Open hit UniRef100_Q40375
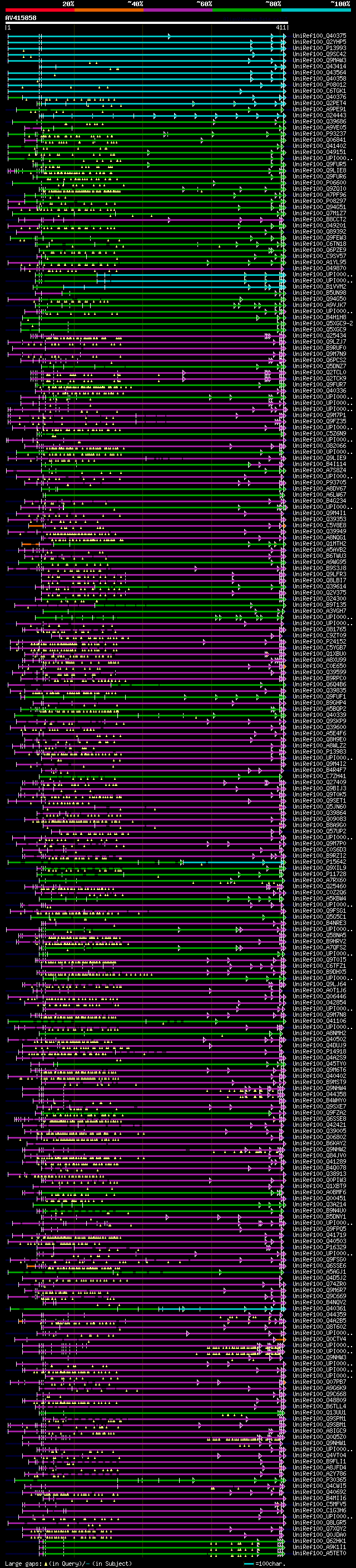 point(319,36)
